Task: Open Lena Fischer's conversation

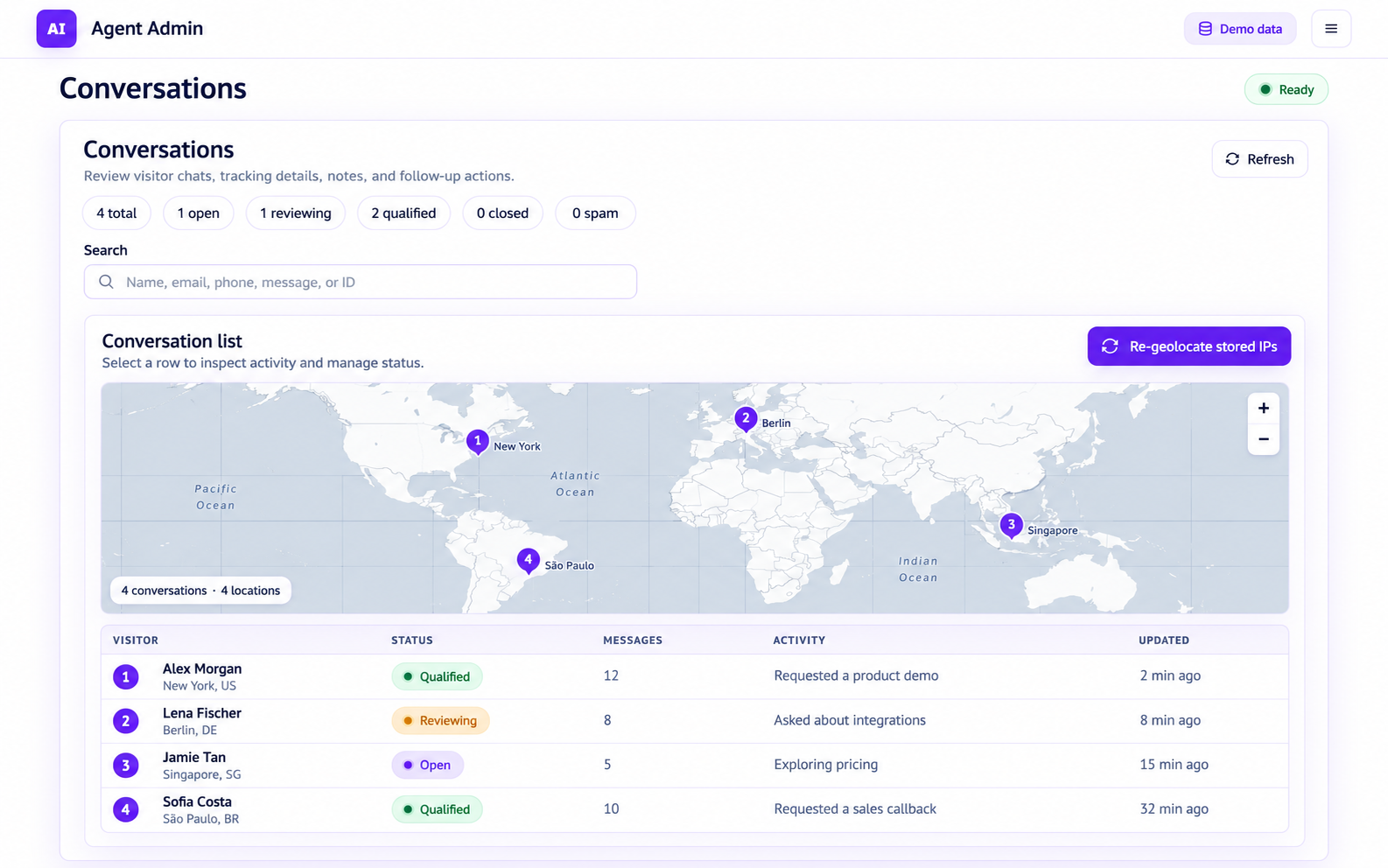Action: (x=695, y=721)
